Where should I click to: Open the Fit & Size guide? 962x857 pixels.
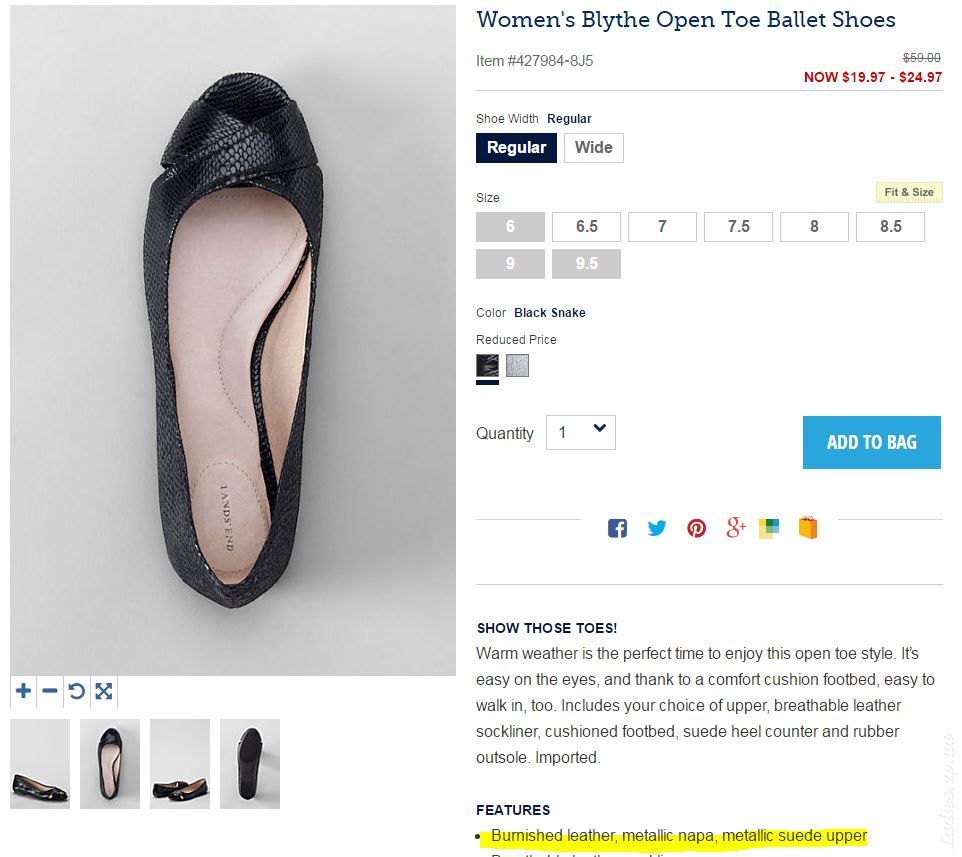[908, 192]
